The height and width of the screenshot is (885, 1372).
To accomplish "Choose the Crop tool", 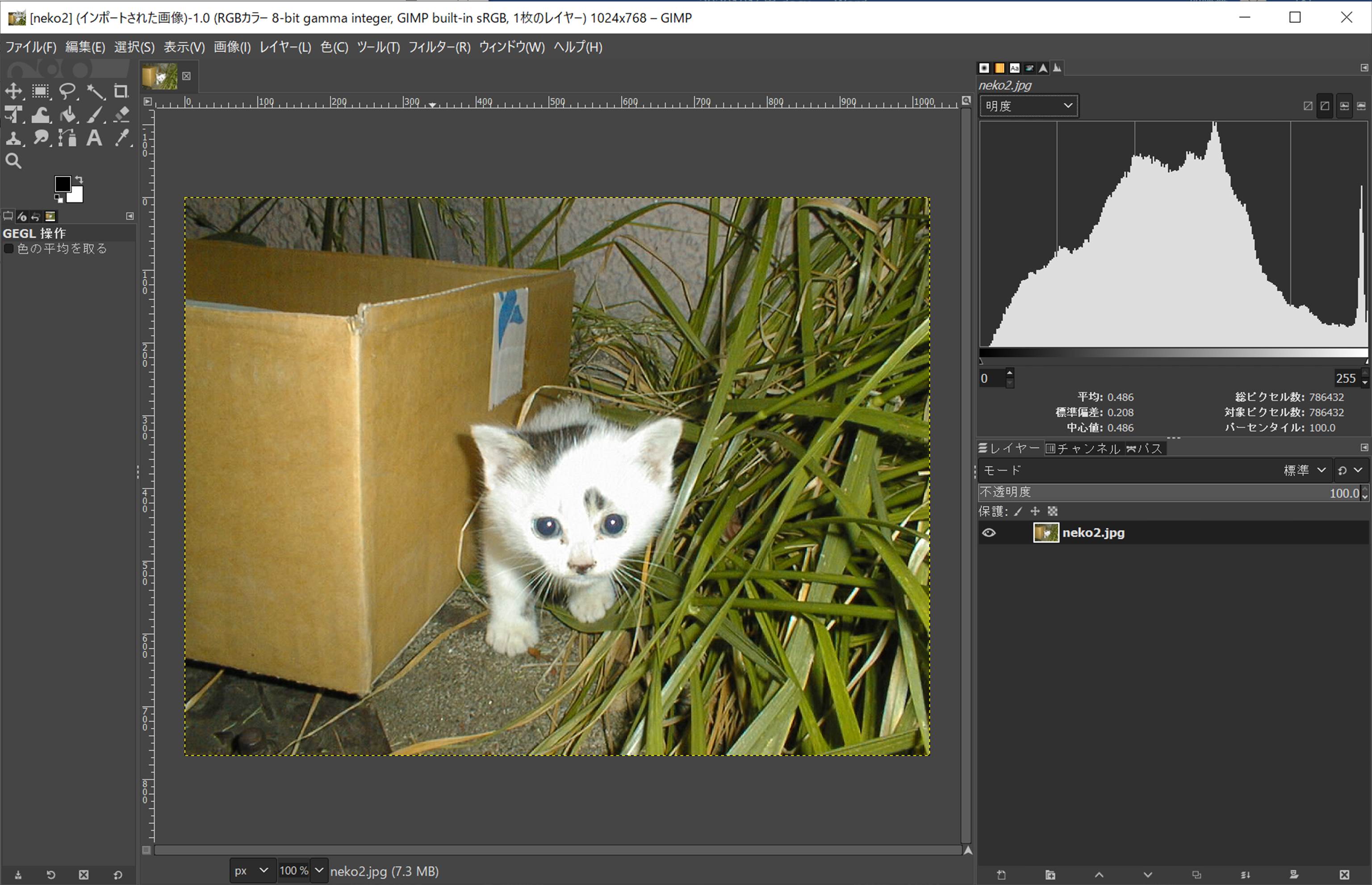I will tap(121, 92).
